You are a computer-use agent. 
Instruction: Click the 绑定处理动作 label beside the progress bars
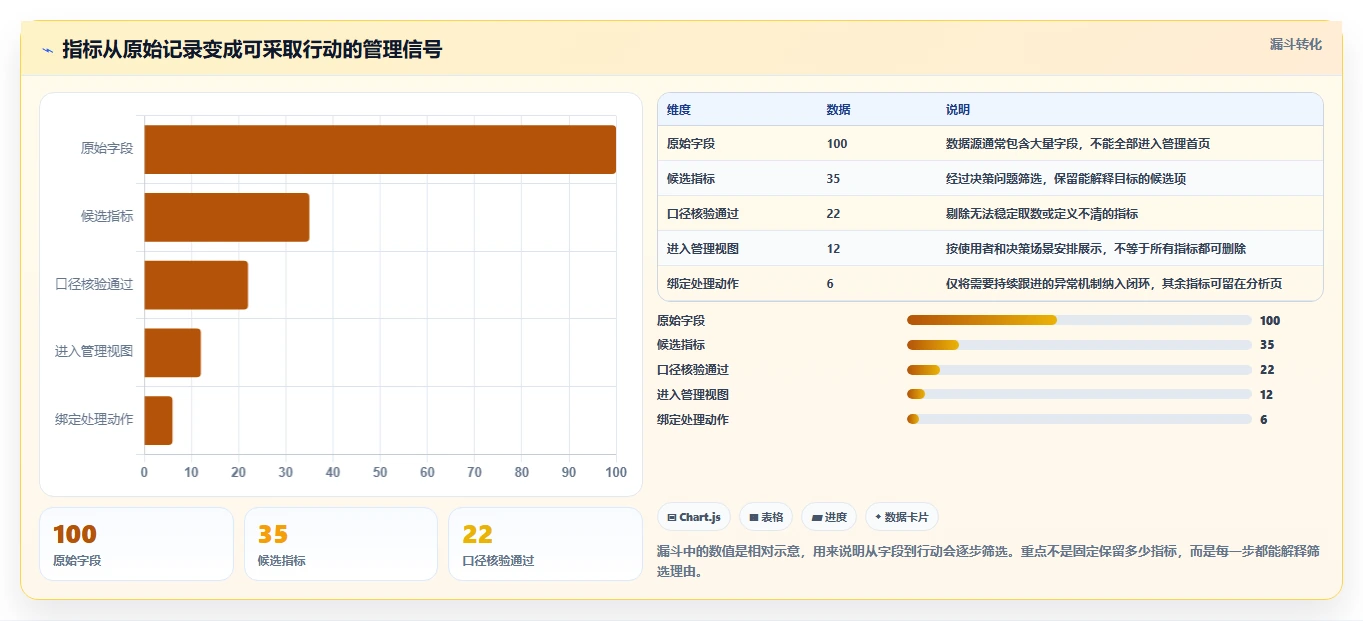click(693, 420)
